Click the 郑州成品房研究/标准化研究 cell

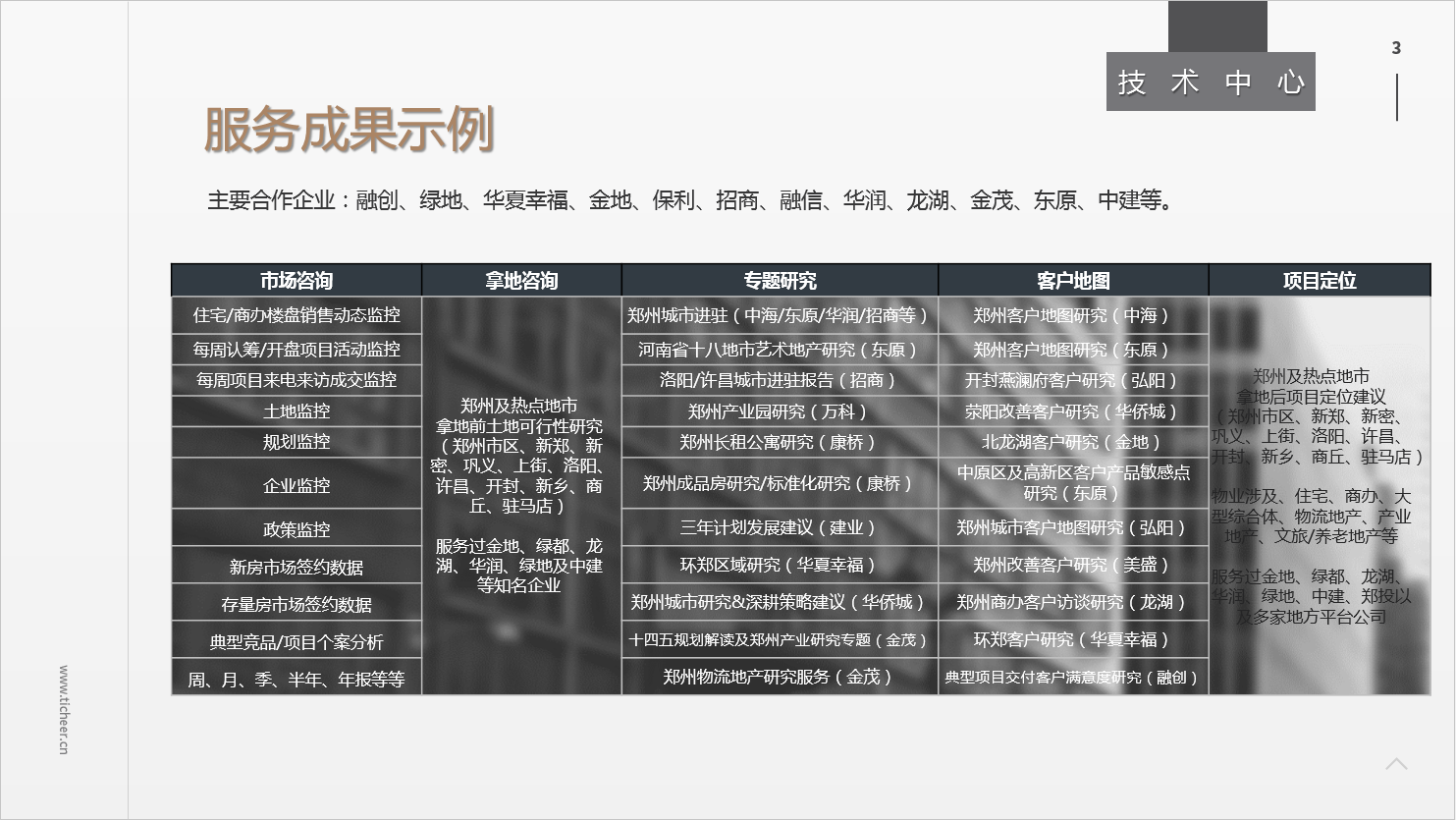pos(780,483)
